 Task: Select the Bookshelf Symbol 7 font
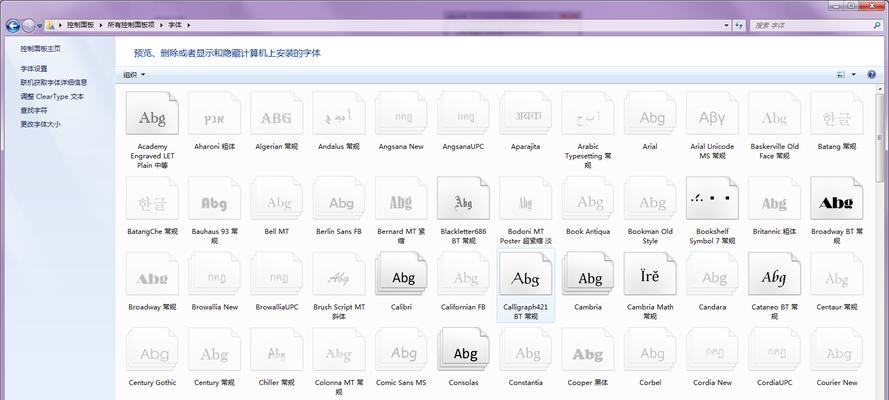click(712, 198)
